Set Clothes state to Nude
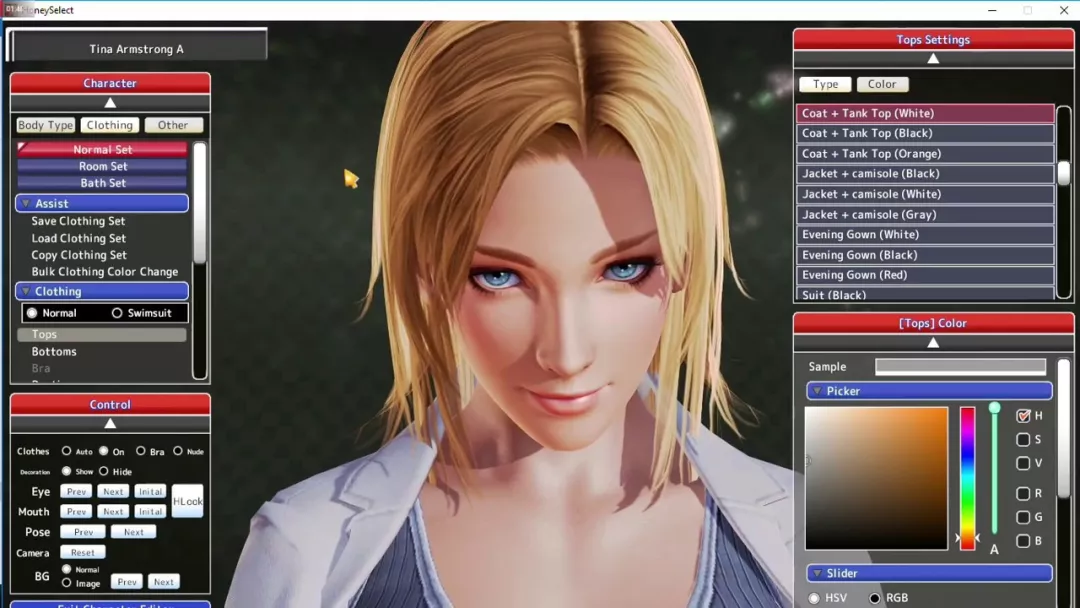The width and height of the screenshot is (1080, 608). coord(178,451)
